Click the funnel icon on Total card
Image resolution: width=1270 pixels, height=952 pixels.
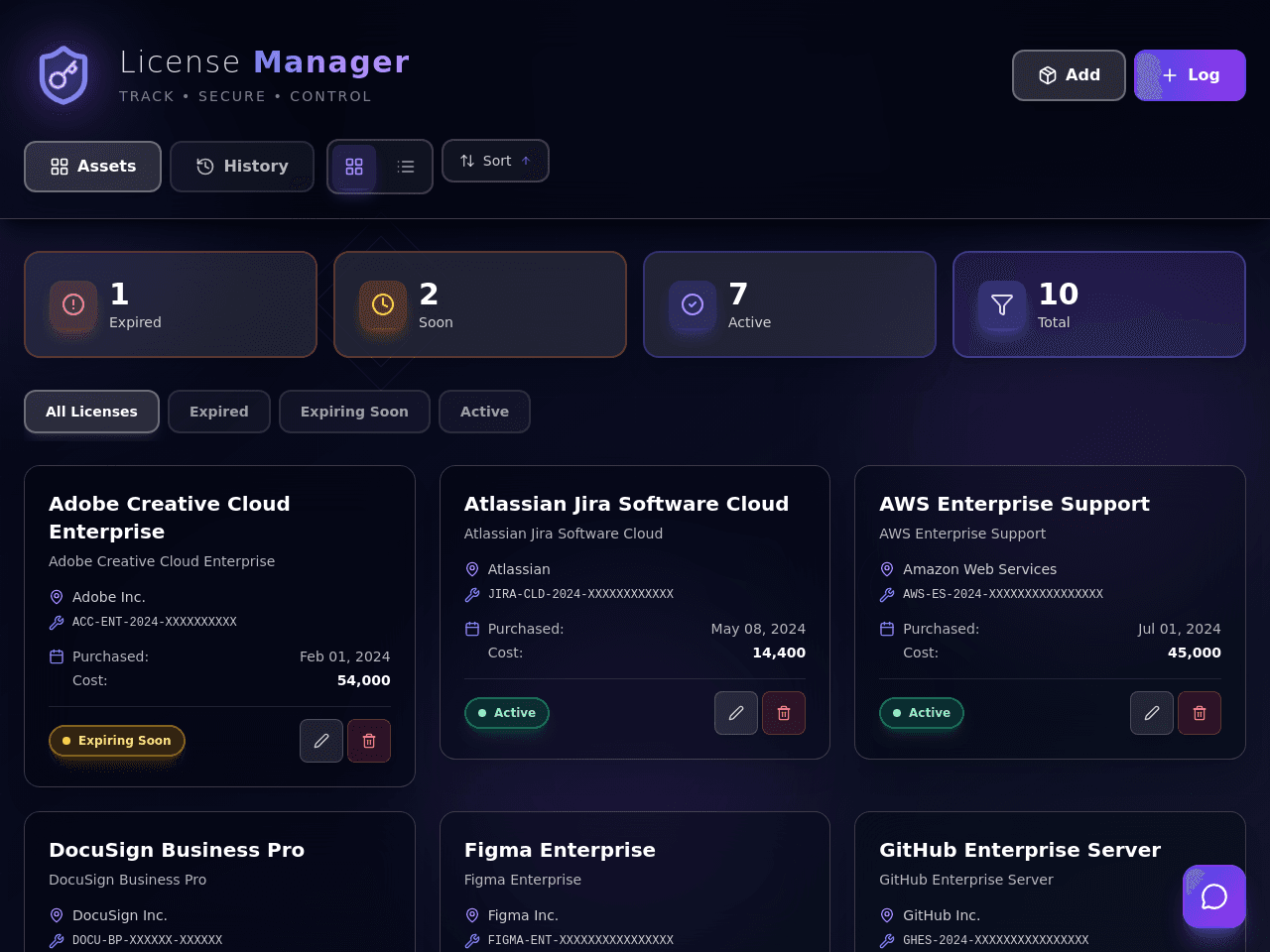click(1002, 304)
